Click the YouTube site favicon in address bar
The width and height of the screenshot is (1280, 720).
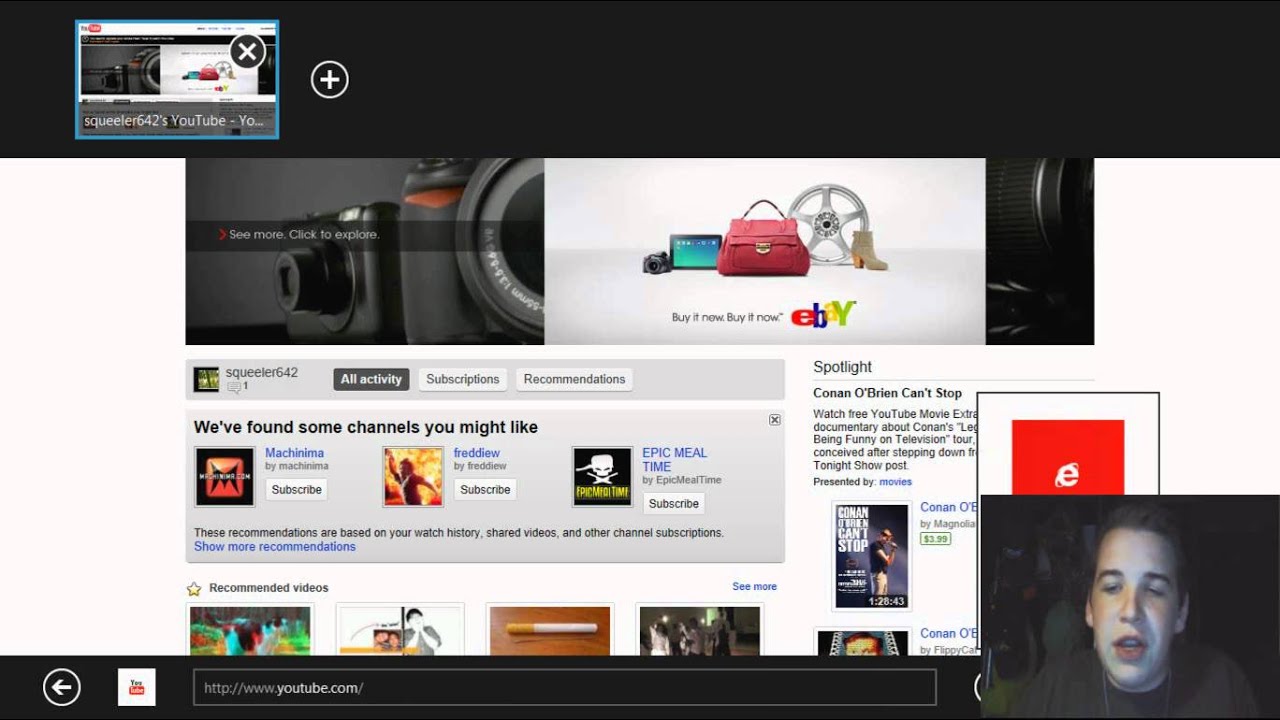tap(137, 687)
